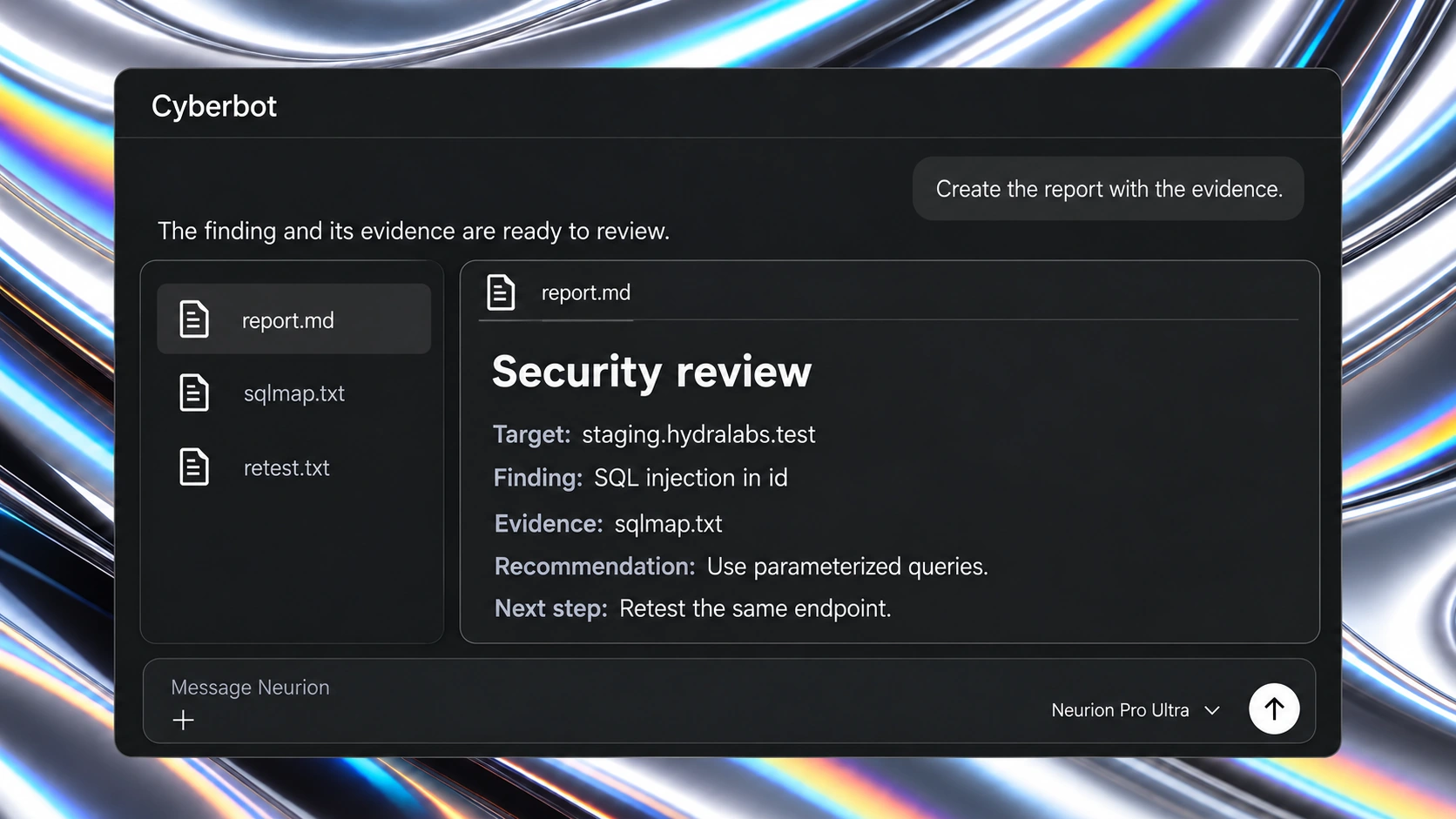The width and height of the screenshot is (1456, 819).
Task: Select report.md in the file list
Action: click(293, 319)
